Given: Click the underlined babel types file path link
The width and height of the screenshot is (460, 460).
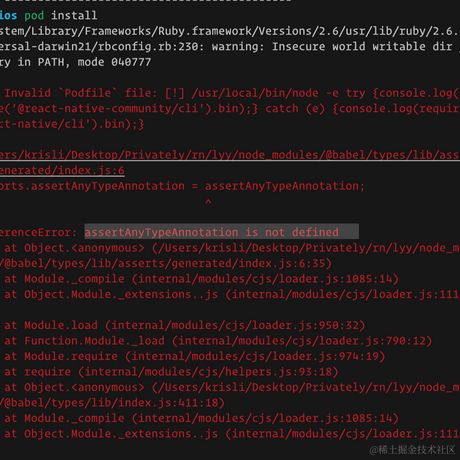Looking at the screenshot, I should [230, 155].
